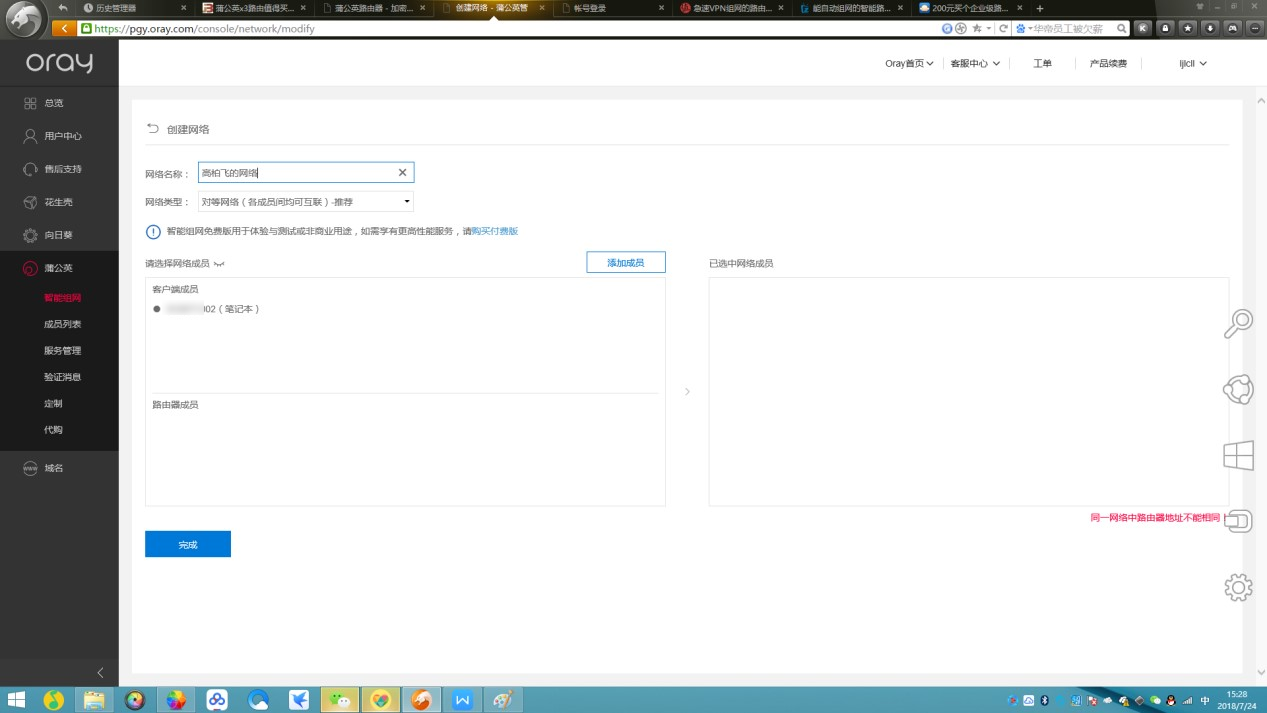The width and height of the screenshot is (1267, 713).
Task: Open 向日葵 in the sidebar
Action: [x=59, y=235]
